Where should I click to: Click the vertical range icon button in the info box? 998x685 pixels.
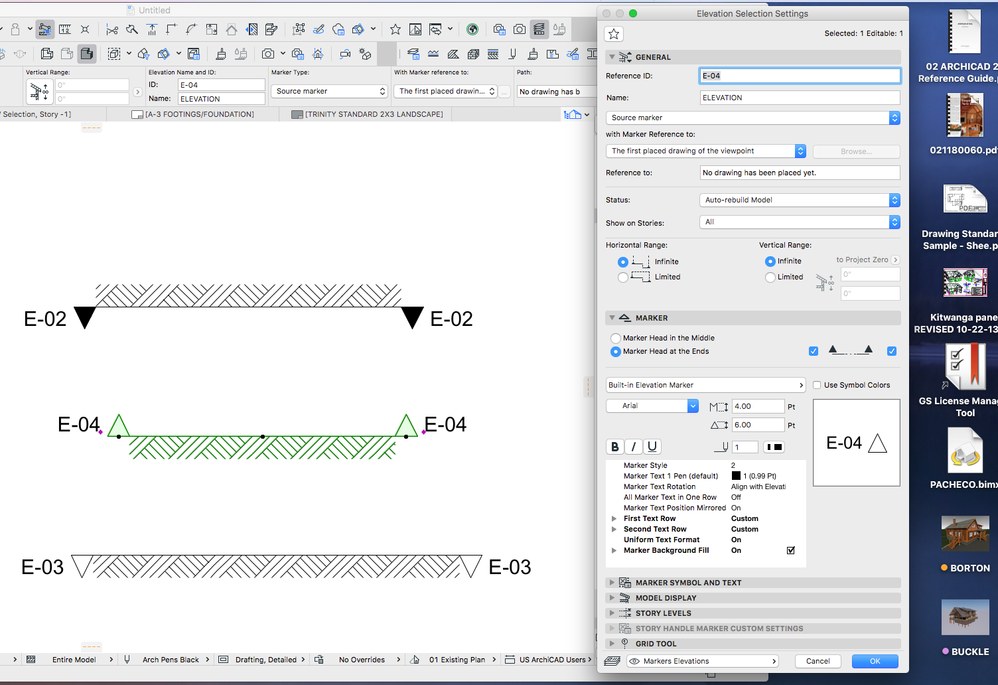click(x=38, y=92)
